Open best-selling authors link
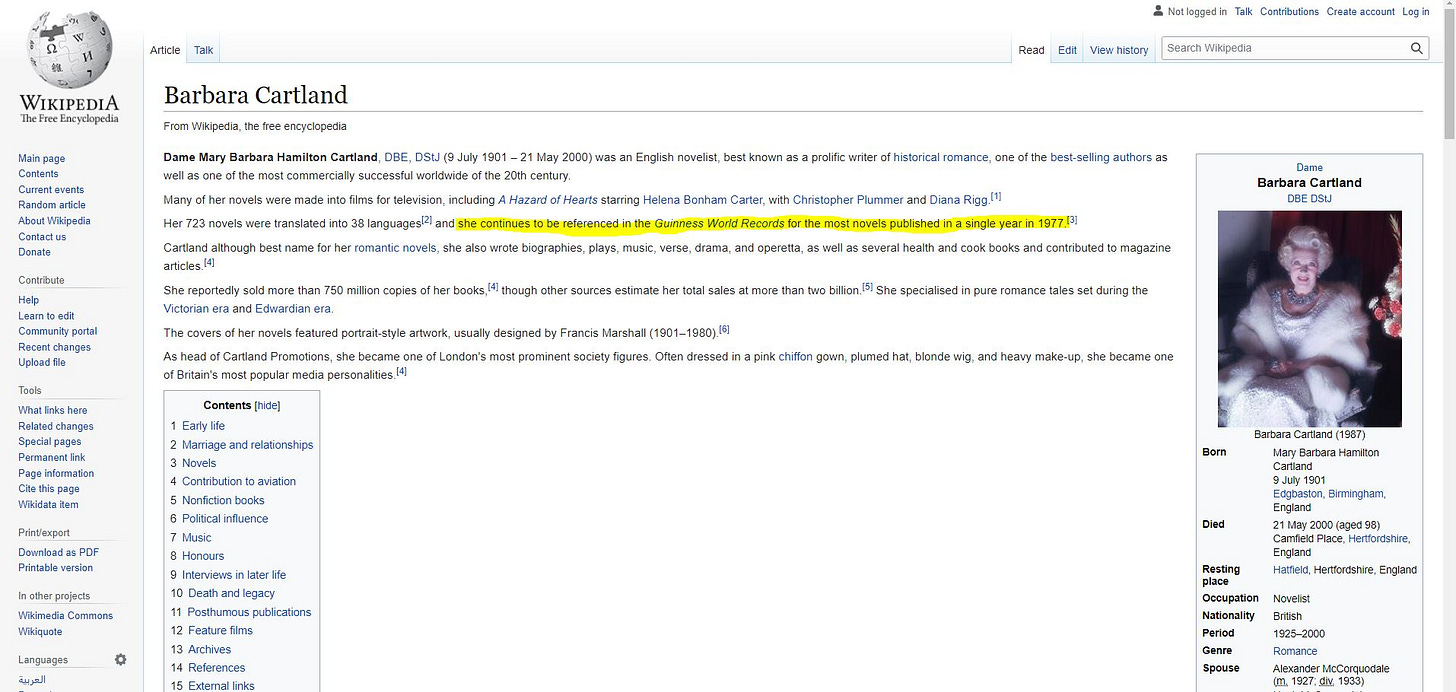Screen dimensions: 1456x692 [1101, 158]
